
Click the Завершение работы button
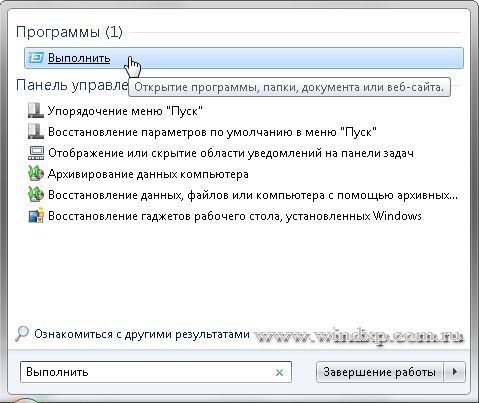coord(379,372)
